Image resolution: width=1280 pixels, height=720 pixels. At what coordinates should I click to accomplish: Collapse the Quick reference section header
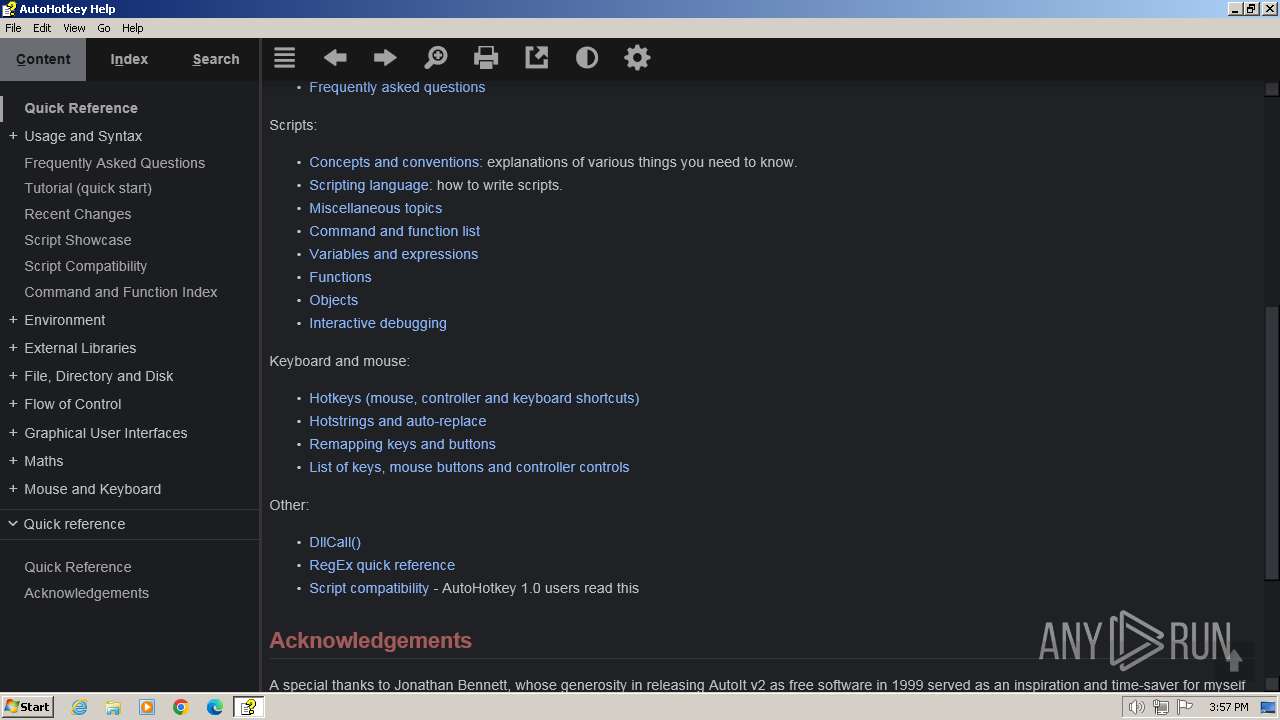(130, 524)
